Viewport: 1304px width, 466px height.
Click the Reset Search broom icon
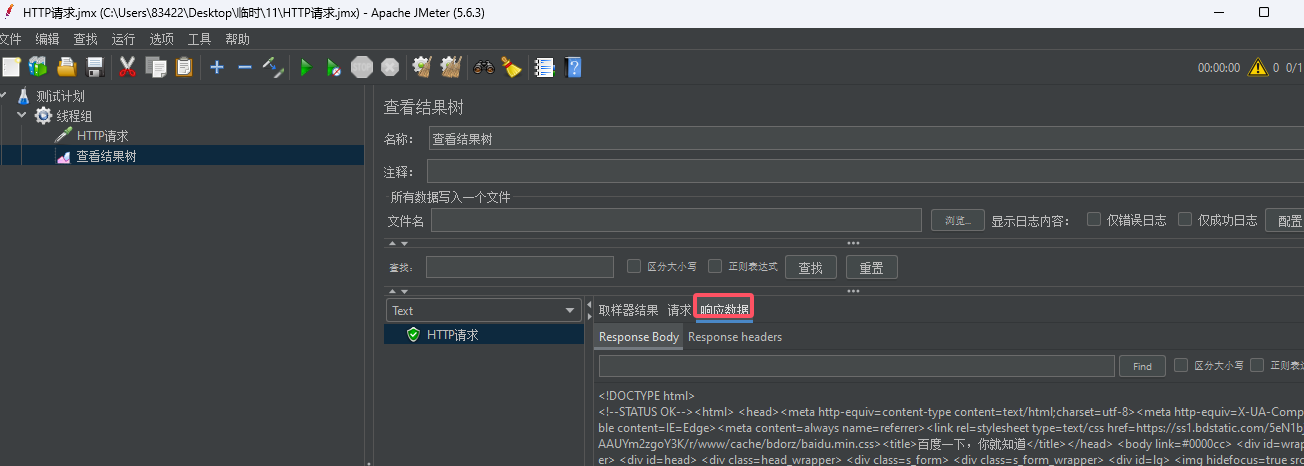coord(512,67)
